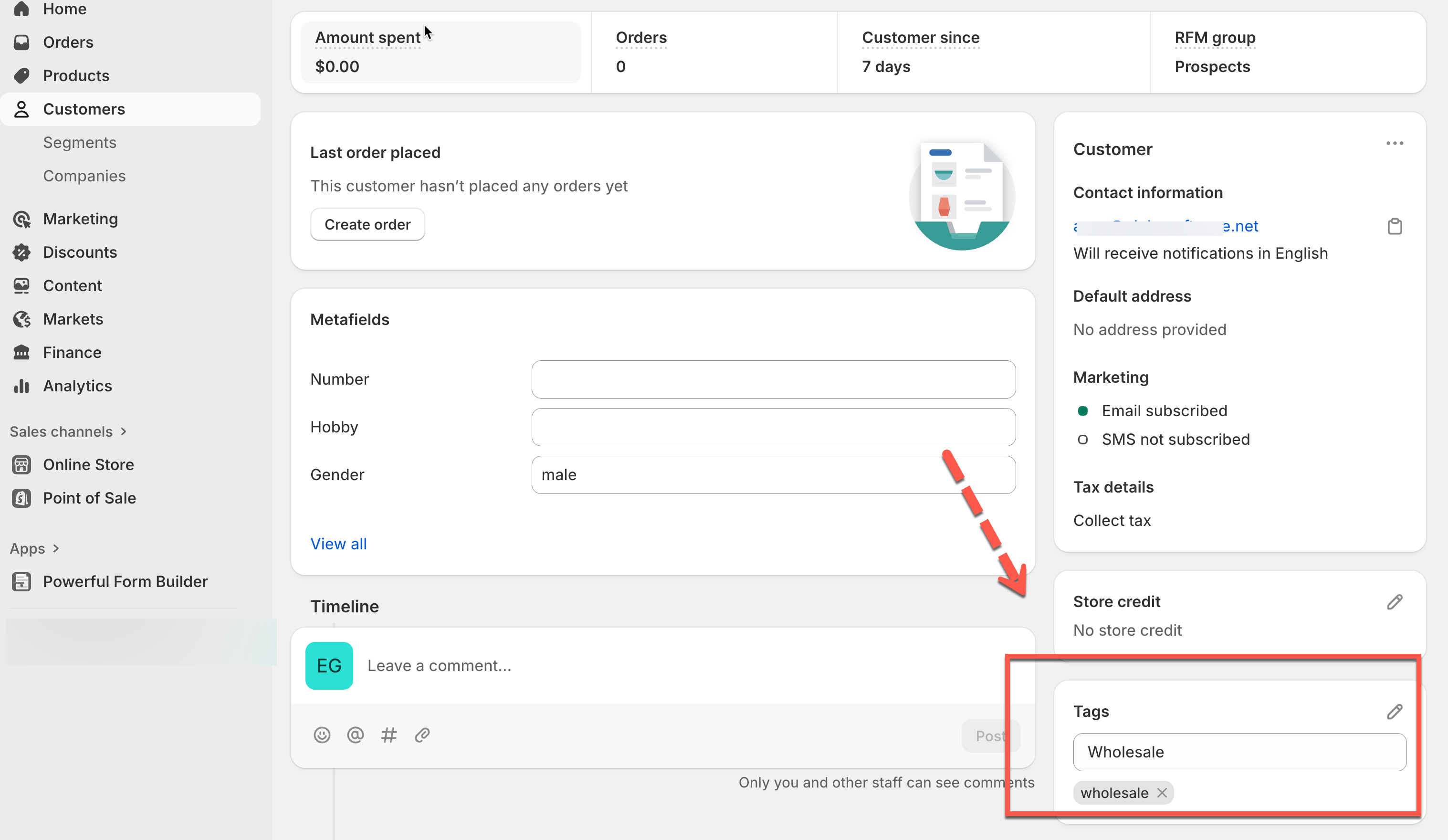Click the emoji icon in comment toolbar
1448x840 pixels.
(322, 735)
